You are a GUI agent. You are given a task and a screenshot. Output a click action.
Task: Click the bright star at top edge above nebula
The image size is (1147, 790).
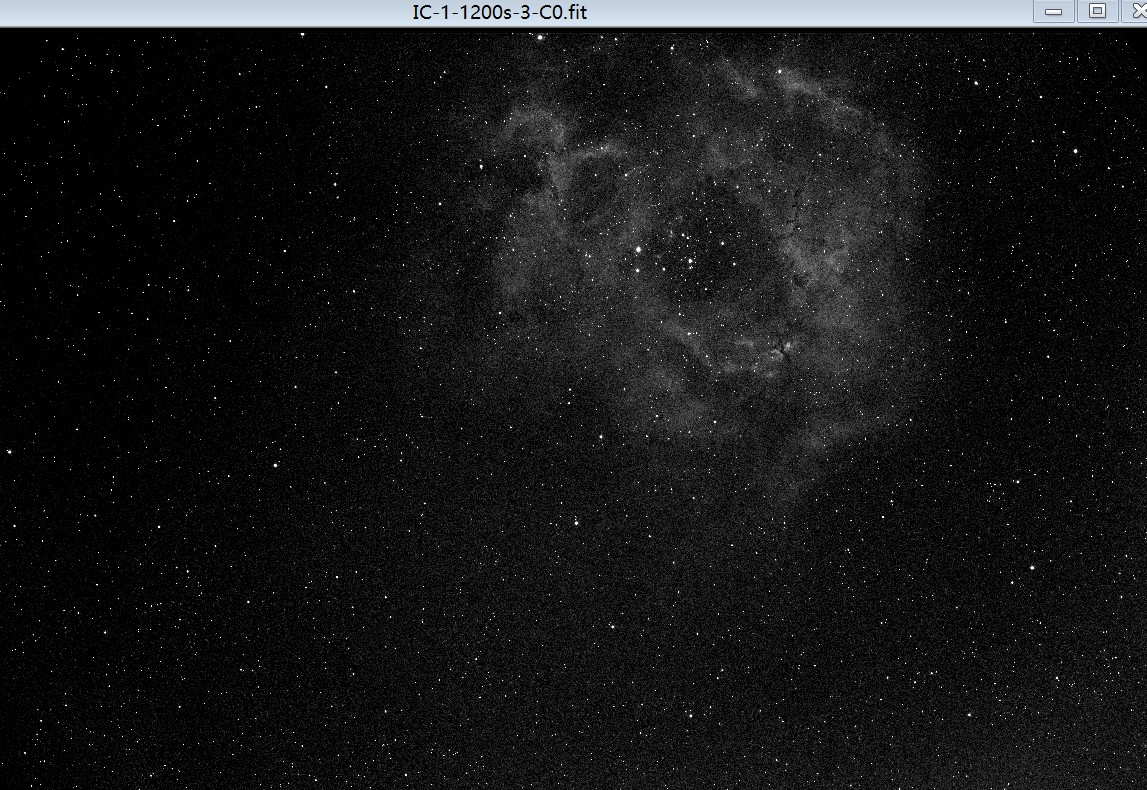[x=541, y=38]
